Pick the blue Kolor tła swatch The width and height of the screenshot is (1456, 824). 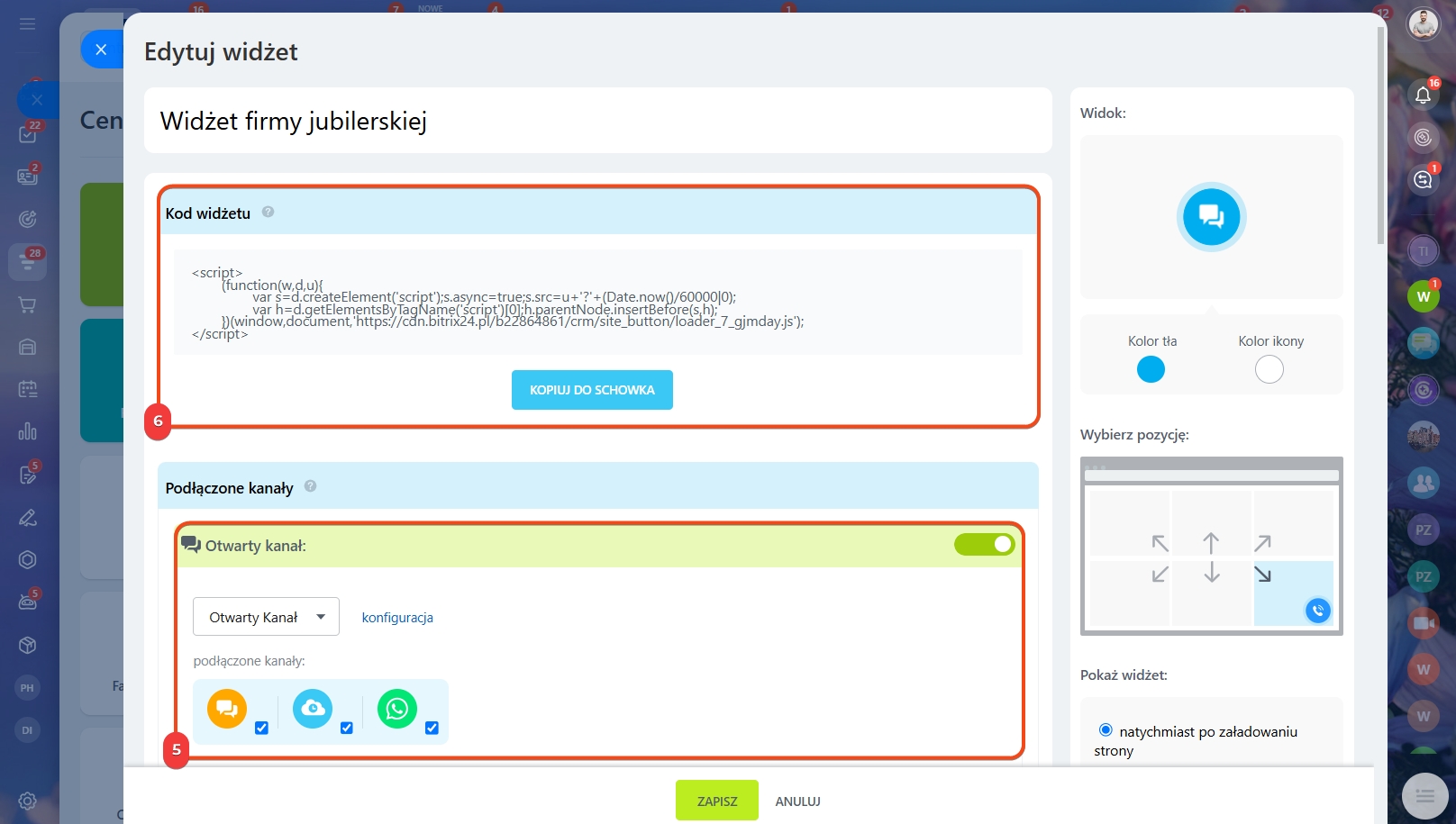(x=1151, y=369)
